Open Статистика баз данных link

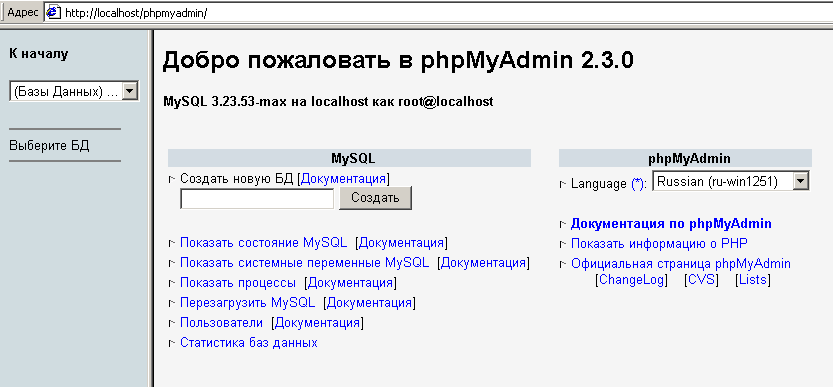click(249, 343)
